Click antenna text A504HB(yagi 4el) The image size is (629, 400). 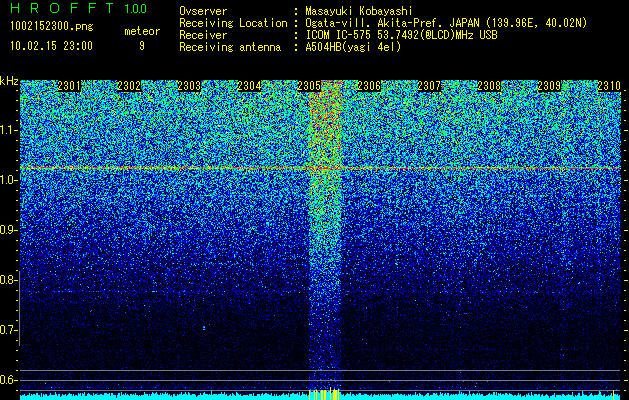point(353,47)
